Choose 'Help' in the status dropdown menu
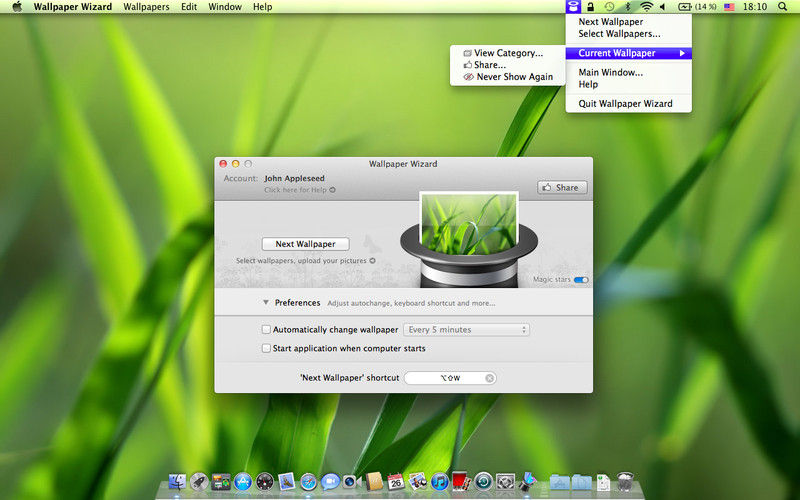 coord(588,84)
